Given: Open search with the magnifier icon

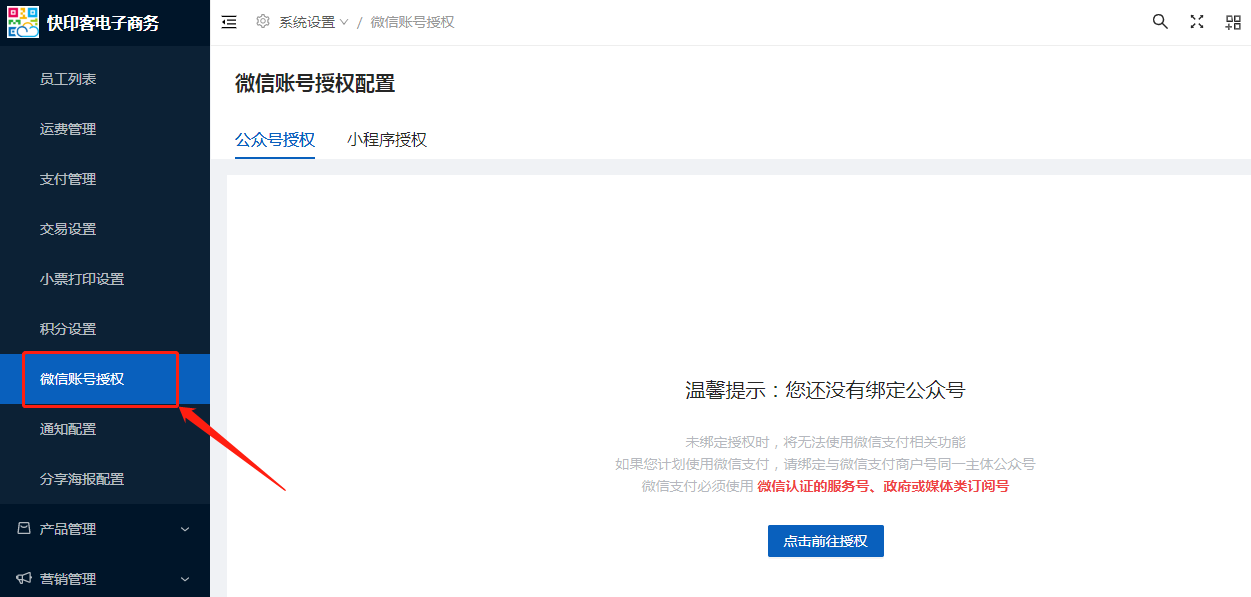Looking at the screenshot, I should 1160,22.
